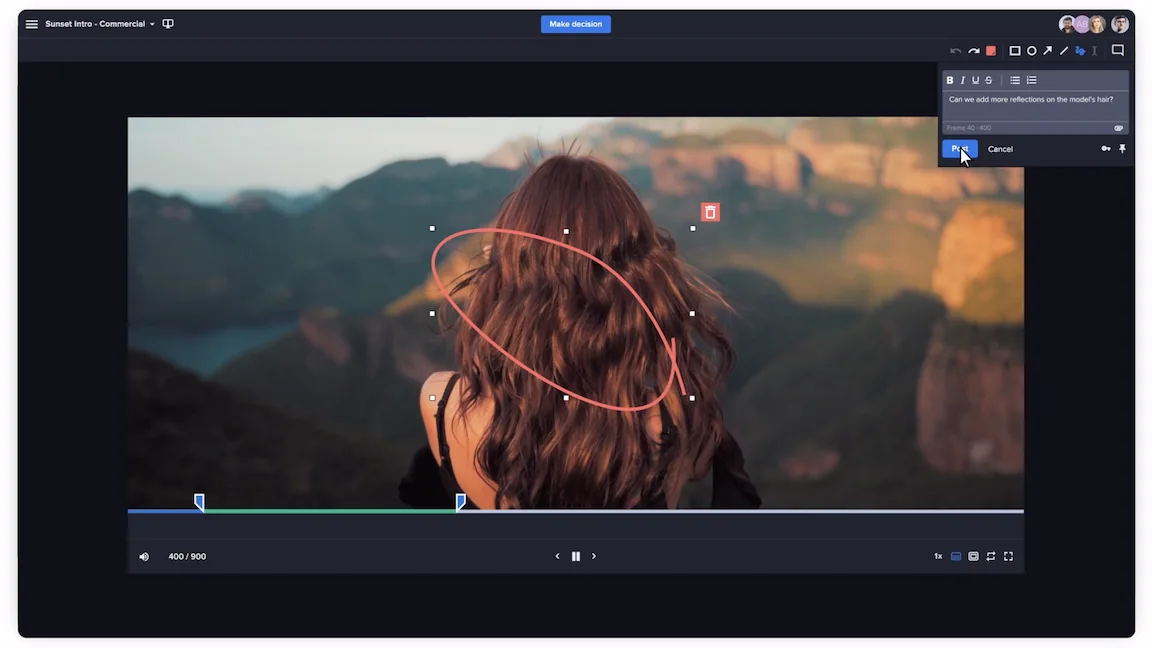Click the Make decision button
1152x648 pixels.
coord(576,24)
